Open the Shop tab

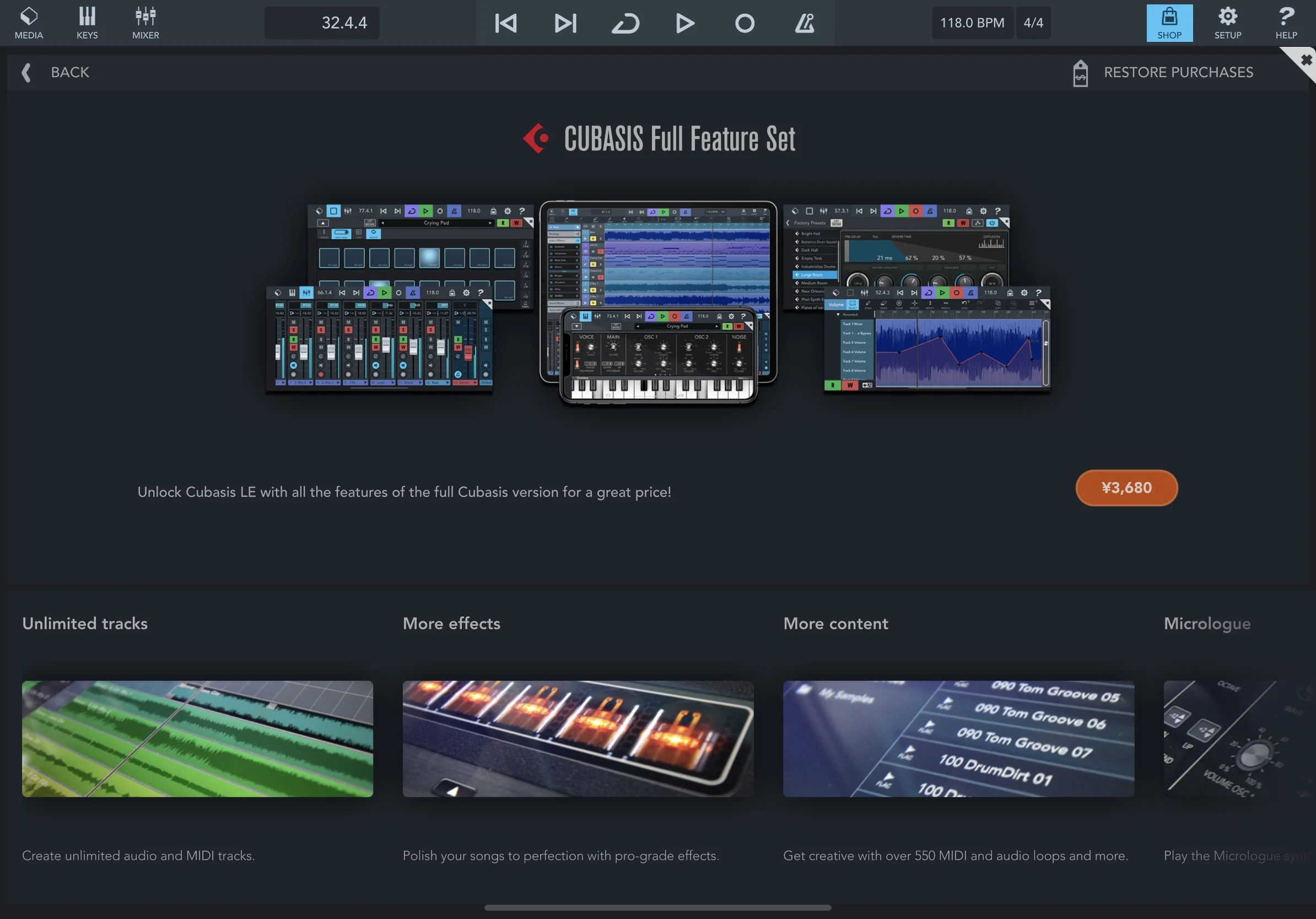point(1169,23)
